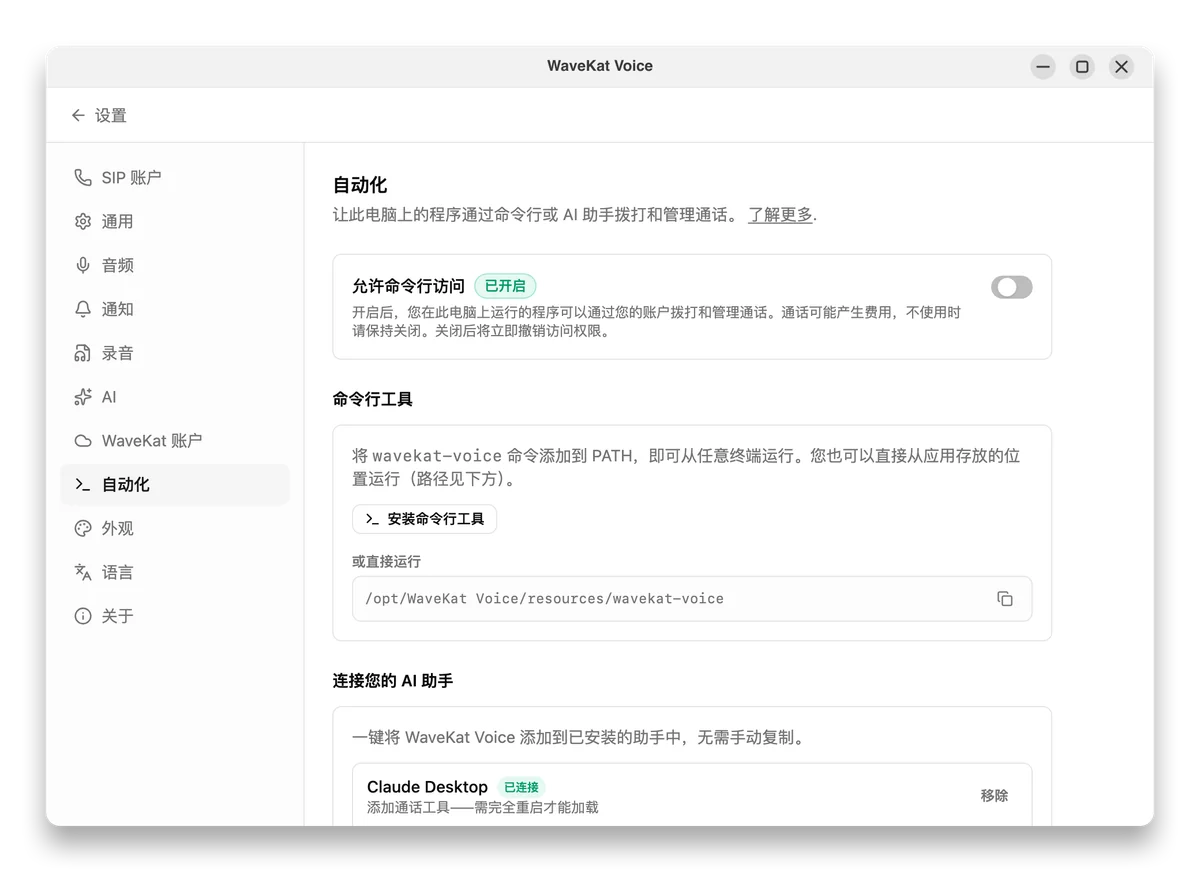The width and height of the screenshot is (1200, 872).
Task: Open the 了解更多 link
Action: [x=780, y=215]
